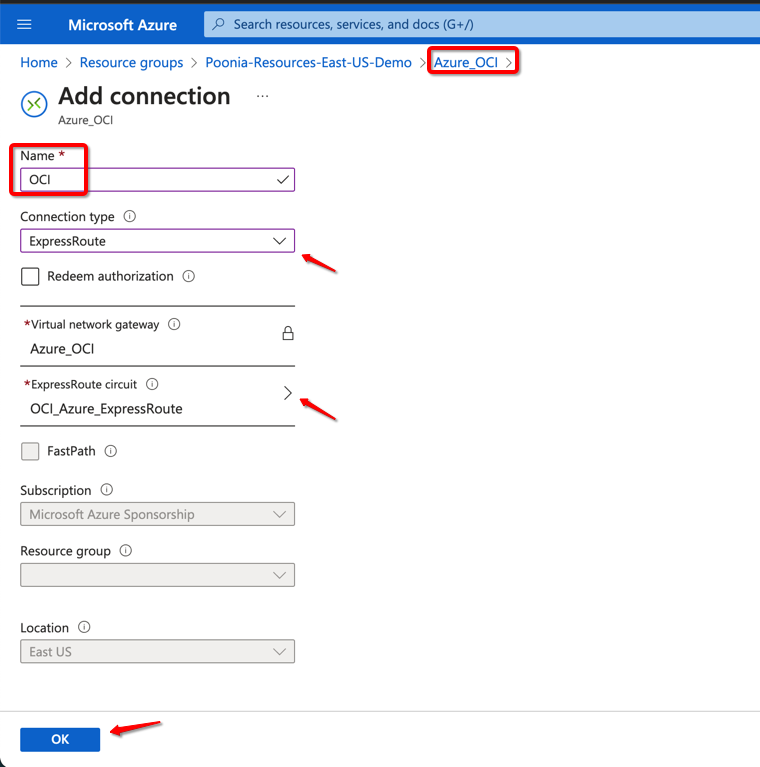
Task: Click the FastPath info icon
Action: (x=111, y=452)
